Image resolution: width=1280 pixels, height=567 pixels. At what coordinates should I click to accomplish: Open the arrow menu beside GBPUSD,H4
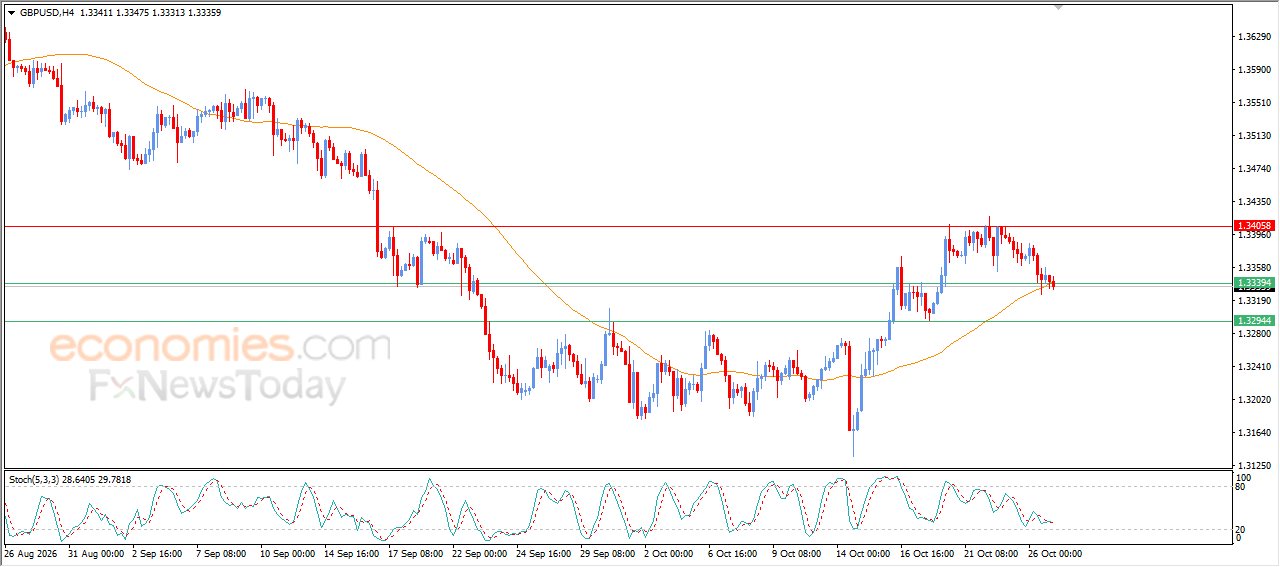point(11,13)
